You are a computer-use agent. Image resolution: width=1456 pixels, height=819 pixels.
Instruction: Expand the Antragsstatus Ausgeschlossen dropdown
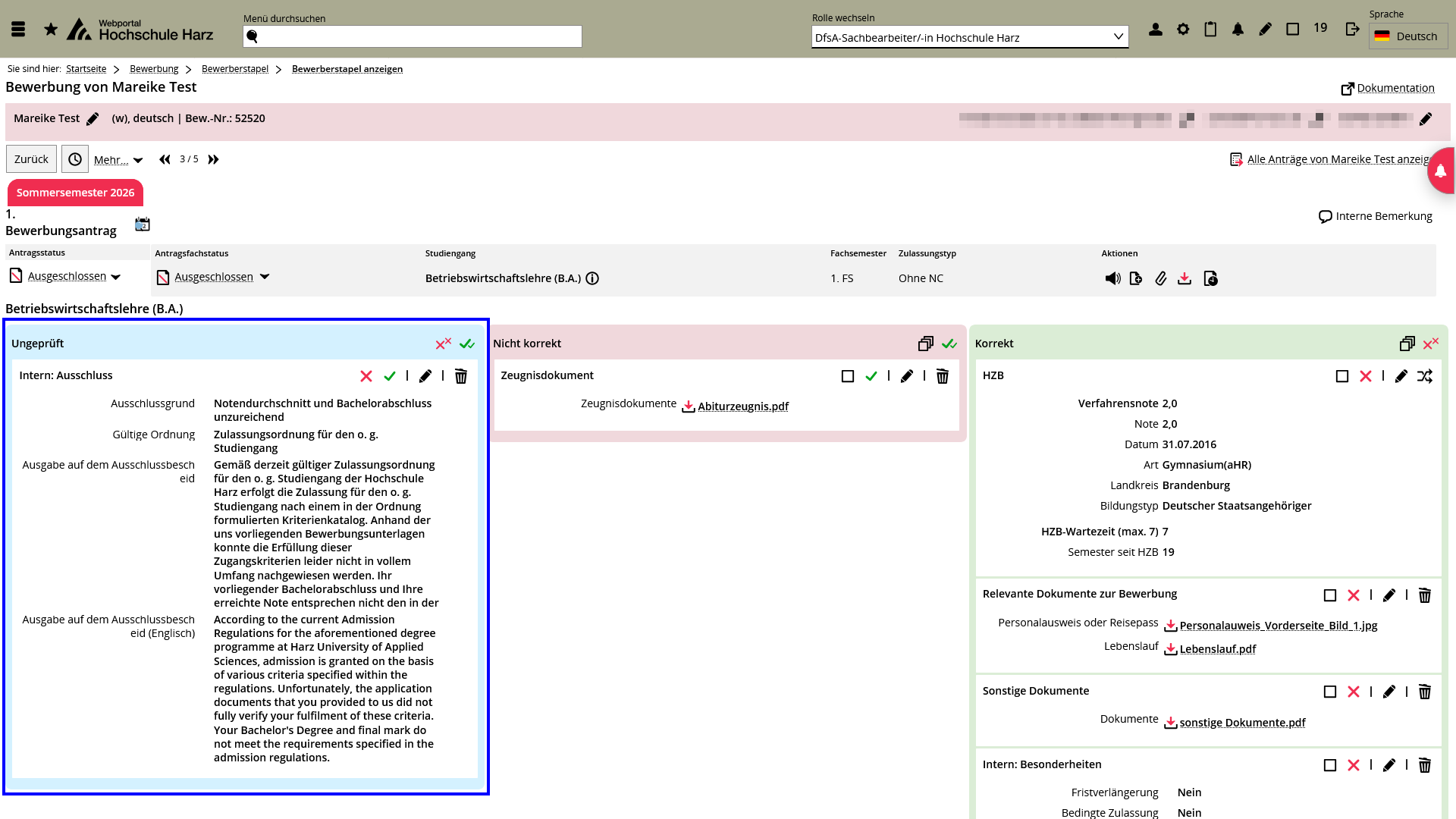[116, 277]
